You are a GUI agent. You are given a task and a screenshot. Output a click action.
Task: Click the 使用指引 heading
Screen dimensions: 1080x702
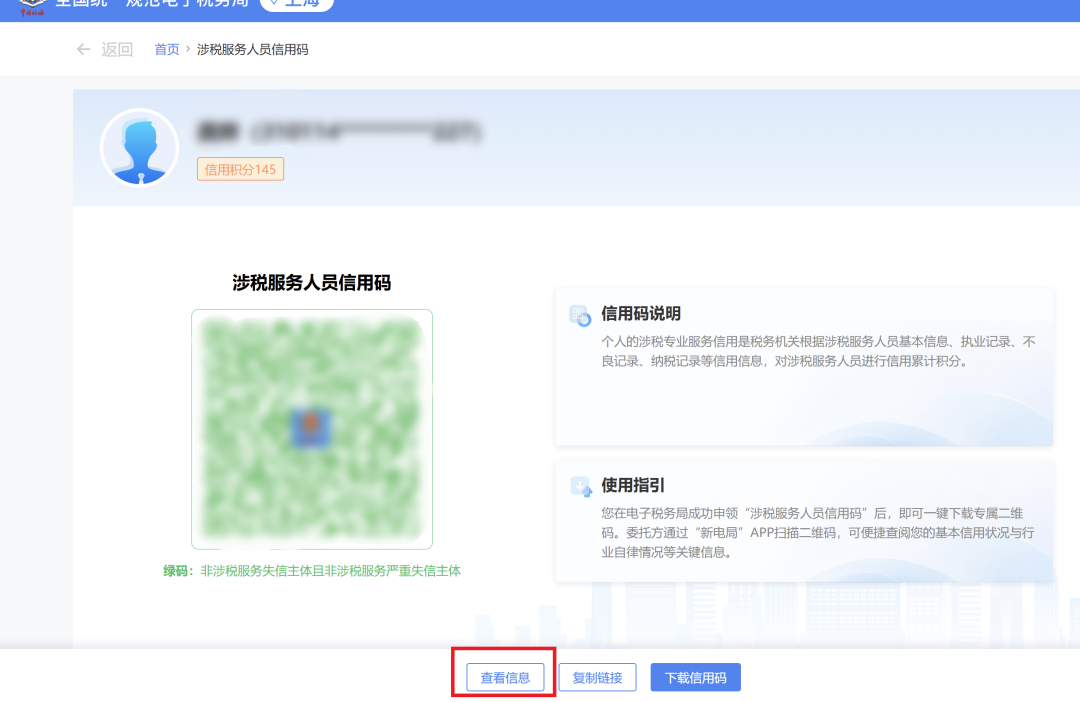point(633,486)
